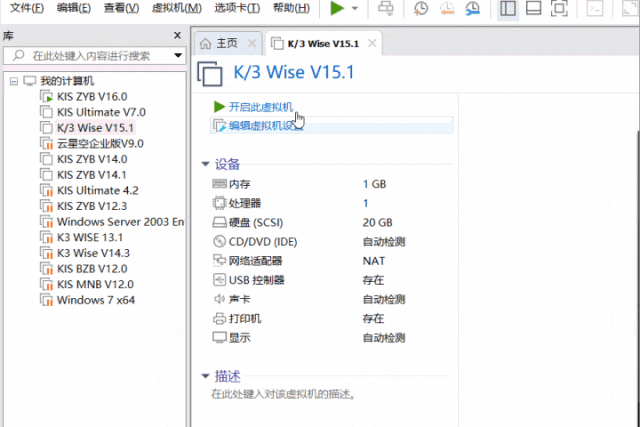The width and height of the screenshot is (640, 427).
Task: Click the 硬盘 (SCSI) device row
Action: (331, 222)
